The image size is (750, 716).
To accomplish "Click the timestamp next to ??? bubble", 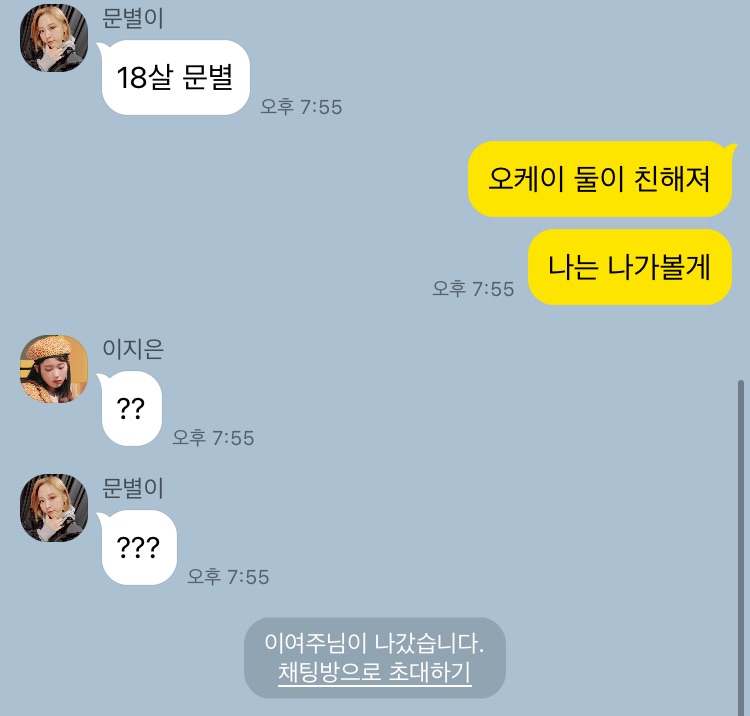I will click(x=228, y=576).
